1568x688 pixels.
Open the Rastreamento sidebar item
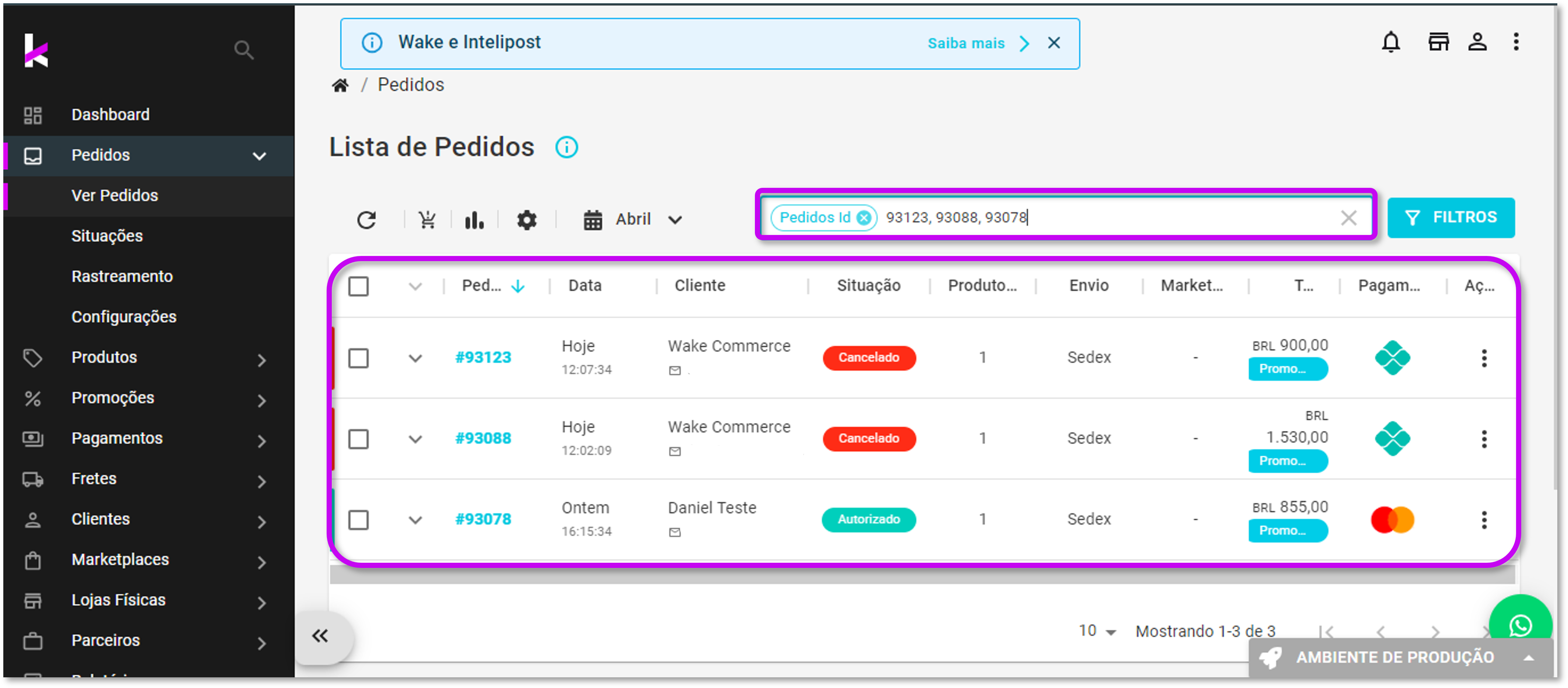point(122,277)
